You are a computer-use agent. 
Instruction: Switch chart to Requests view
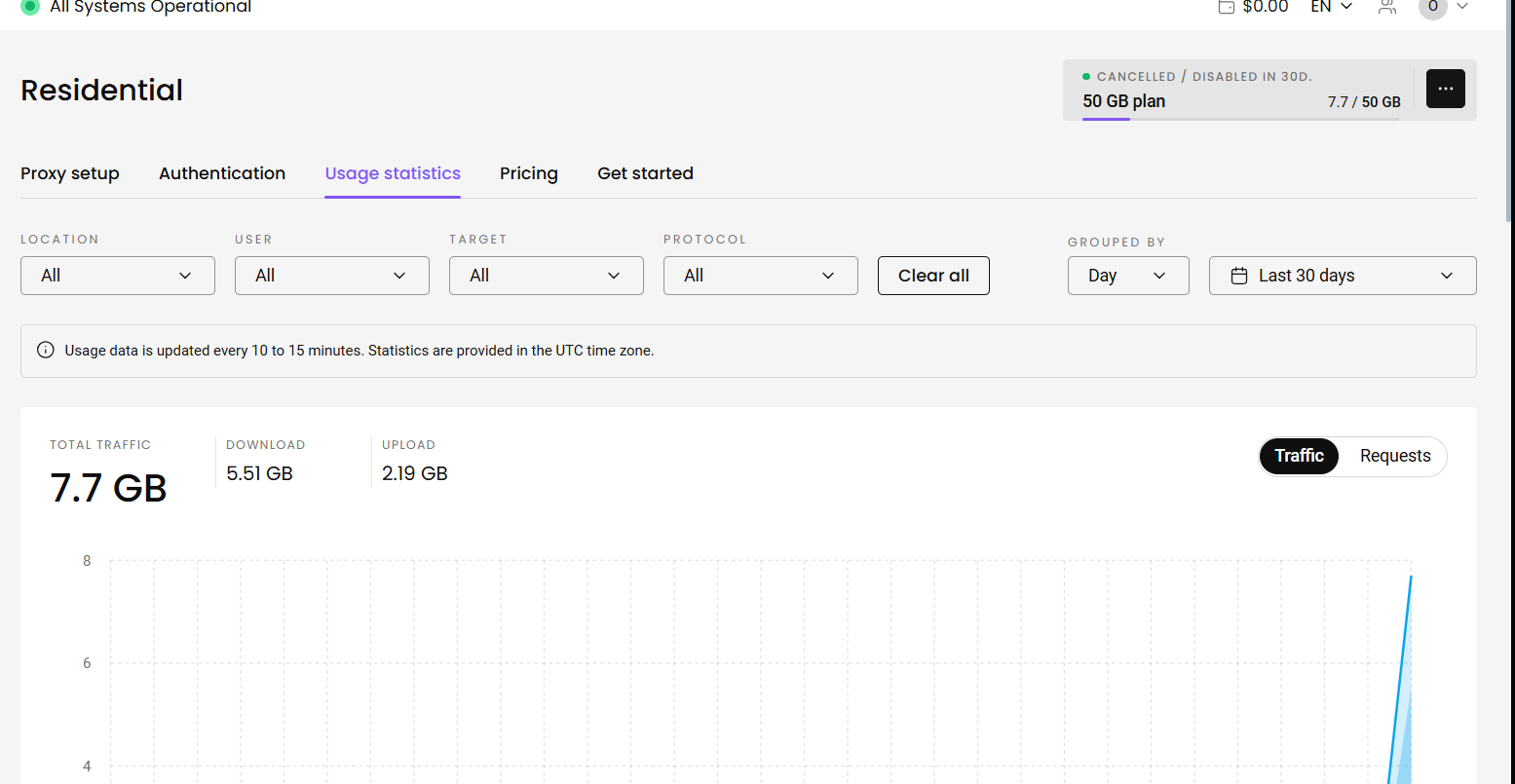point(1395,456)
